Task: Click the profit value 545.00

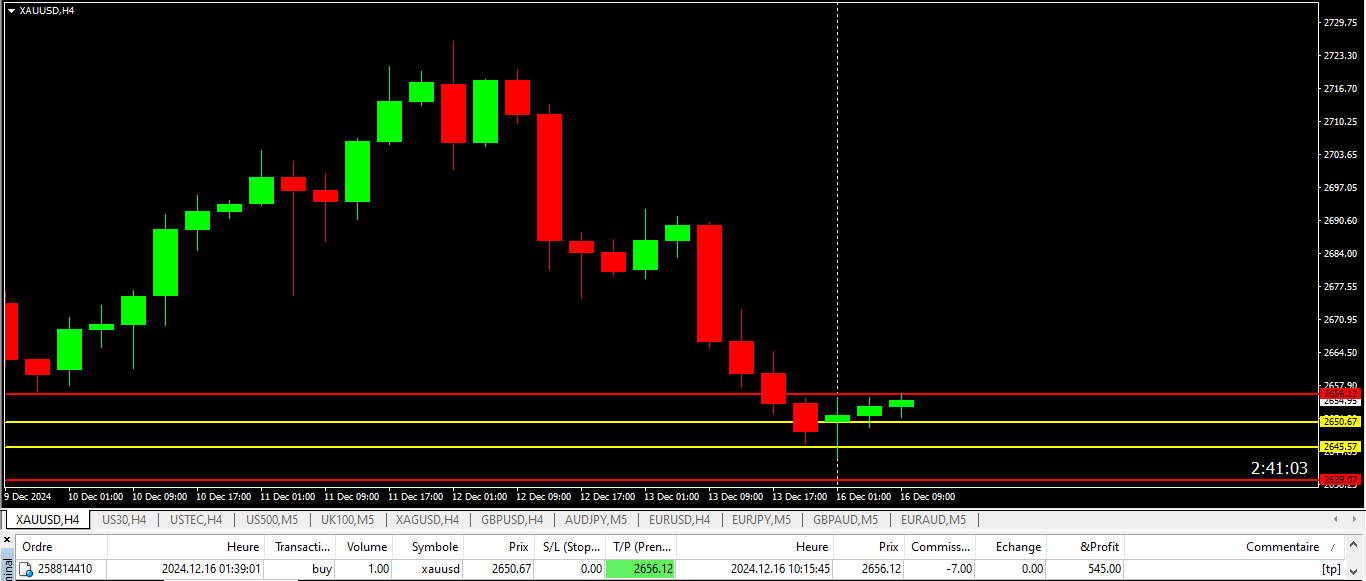Action: click(x=1104, y=569)
